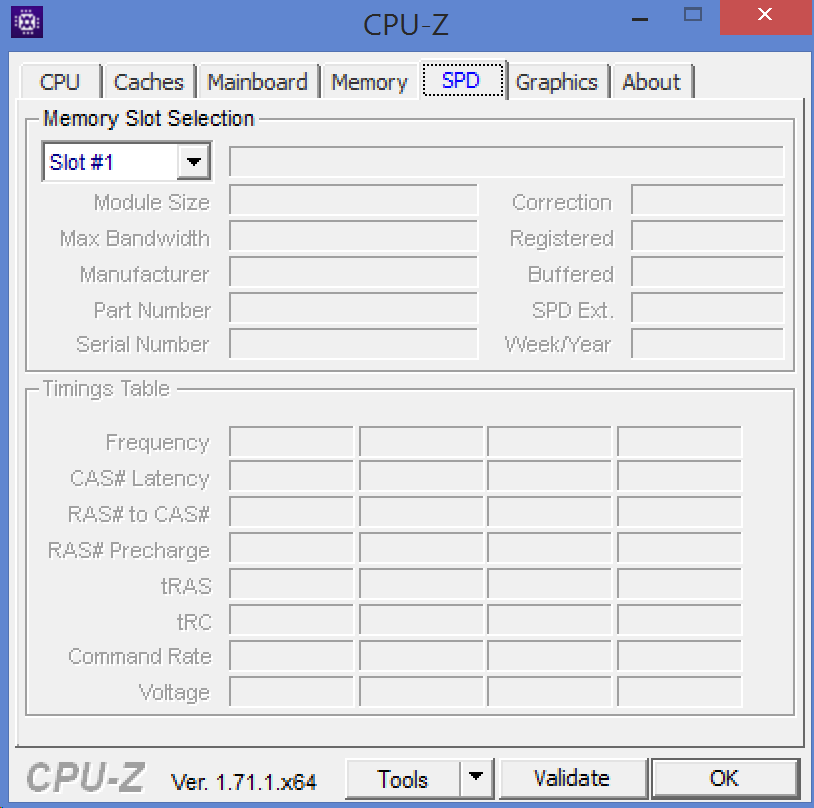The height and width of the screenshot is (808, 814).
Task: Click the 'tRAS' row label
Action: pos(186,586)
